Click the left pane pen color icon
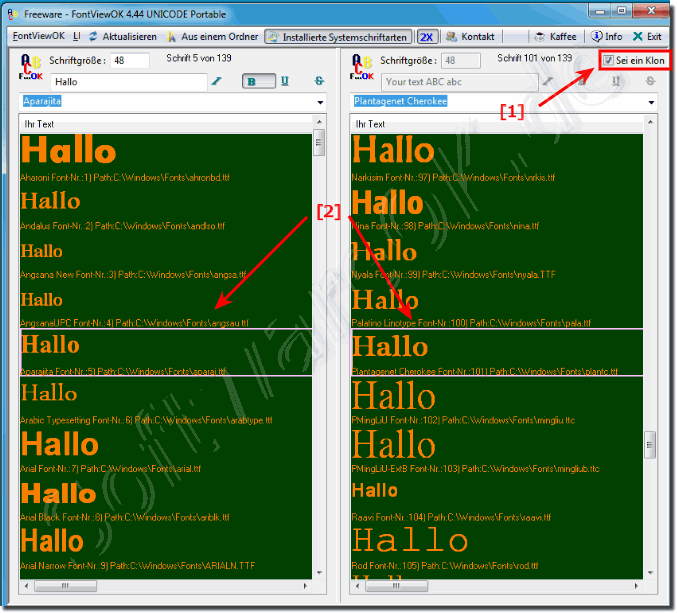Image resolution: width=677 pixels, height=613 pixels. click(x=217, y=81)
